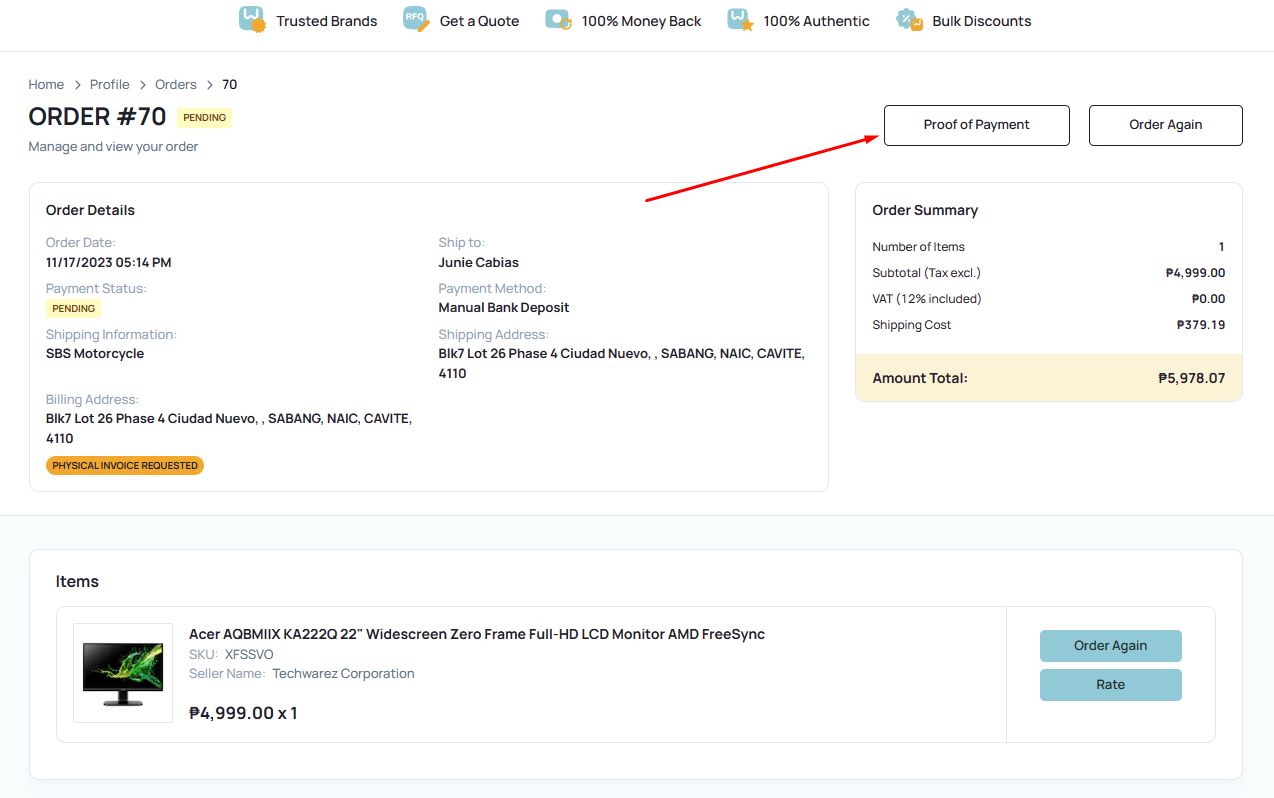Click the SBS Motorcycle shipping information

click(x=95, y=354)
